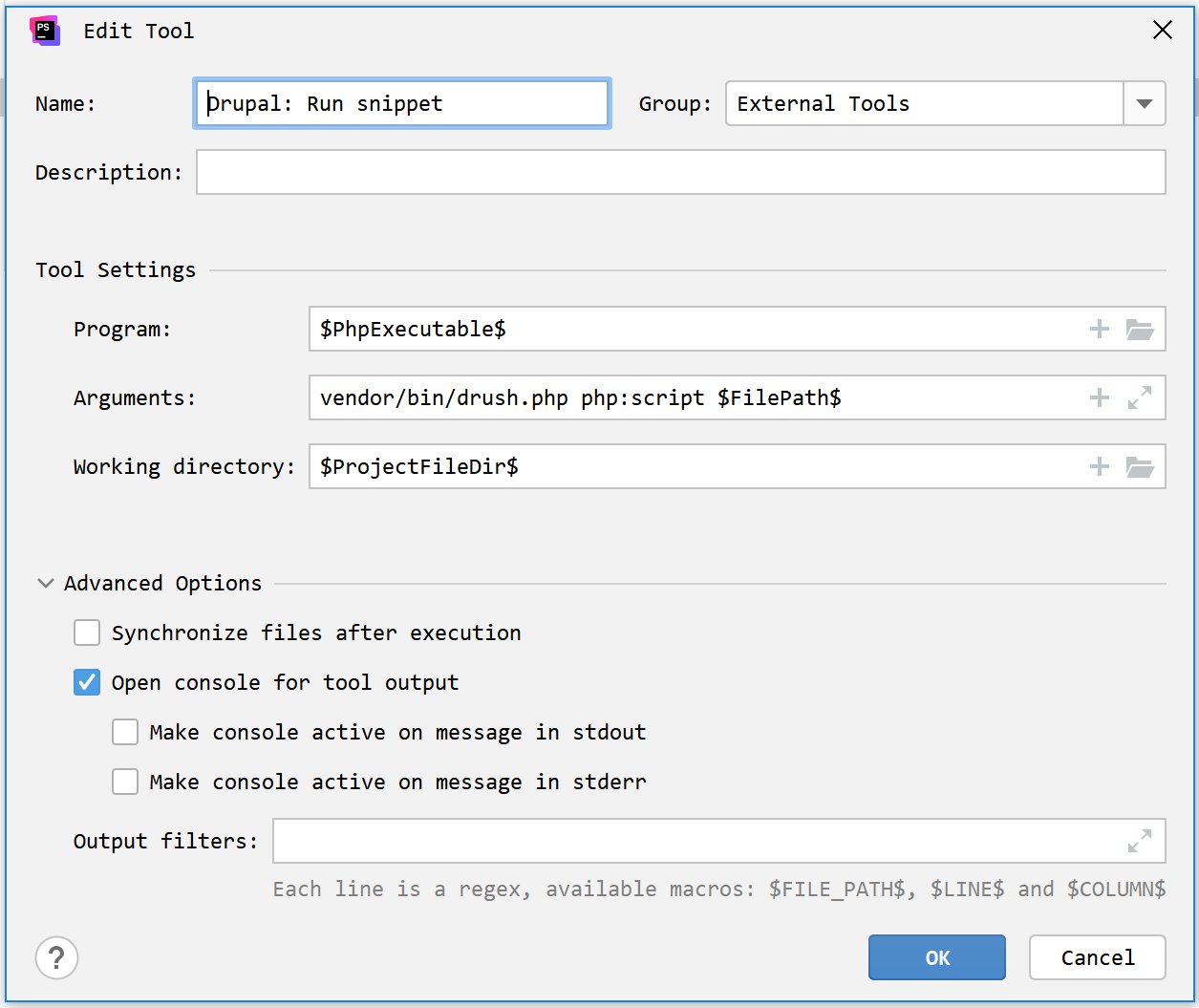Click the 'Program:' label
The width and height of the screenshot is (1199, 1008).
[122, 329]
